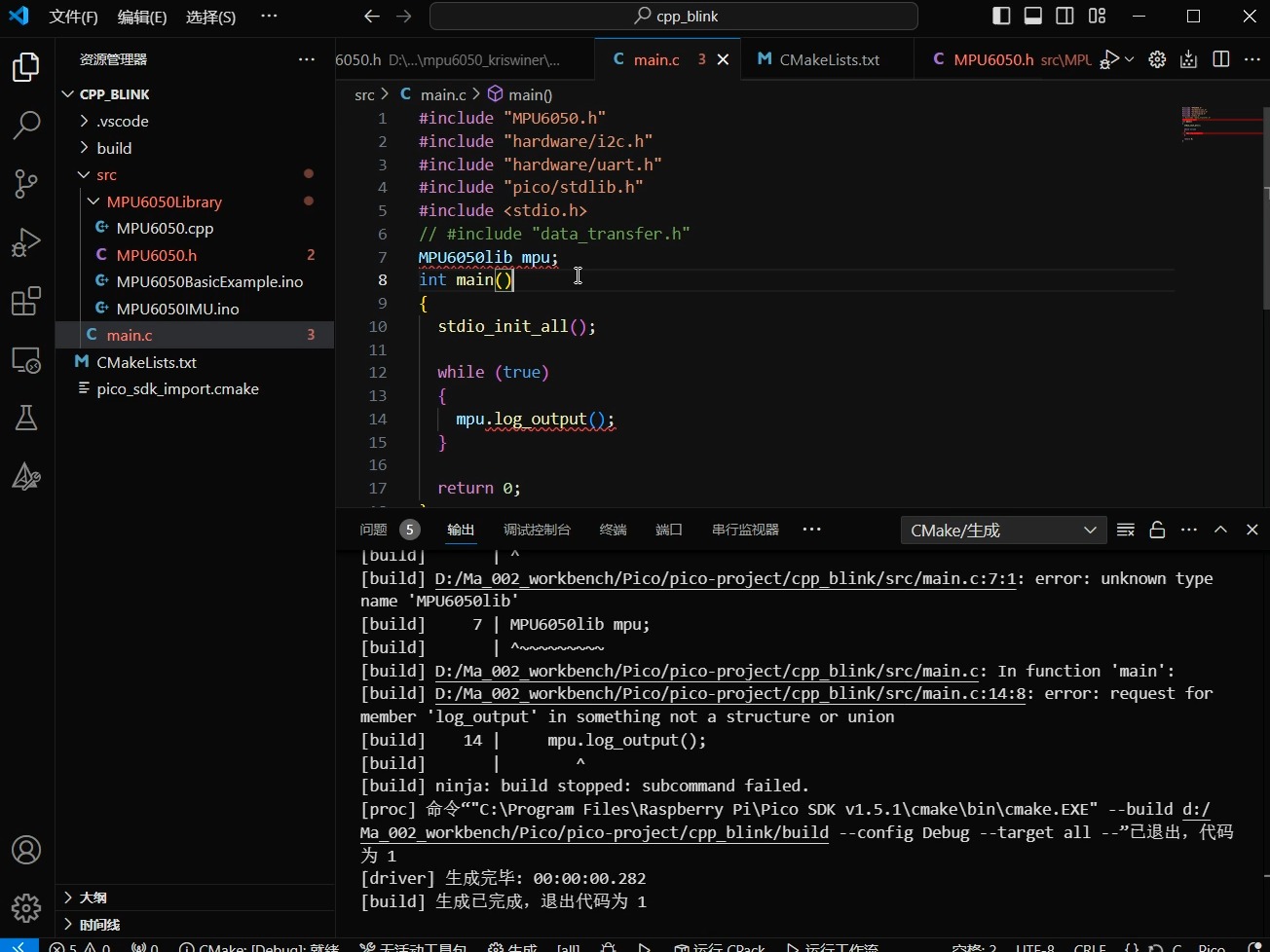Viewport: 1270px width, 952px height.
Task: Open editor More Actions ellipsis
Action: tap(1252, 59)
